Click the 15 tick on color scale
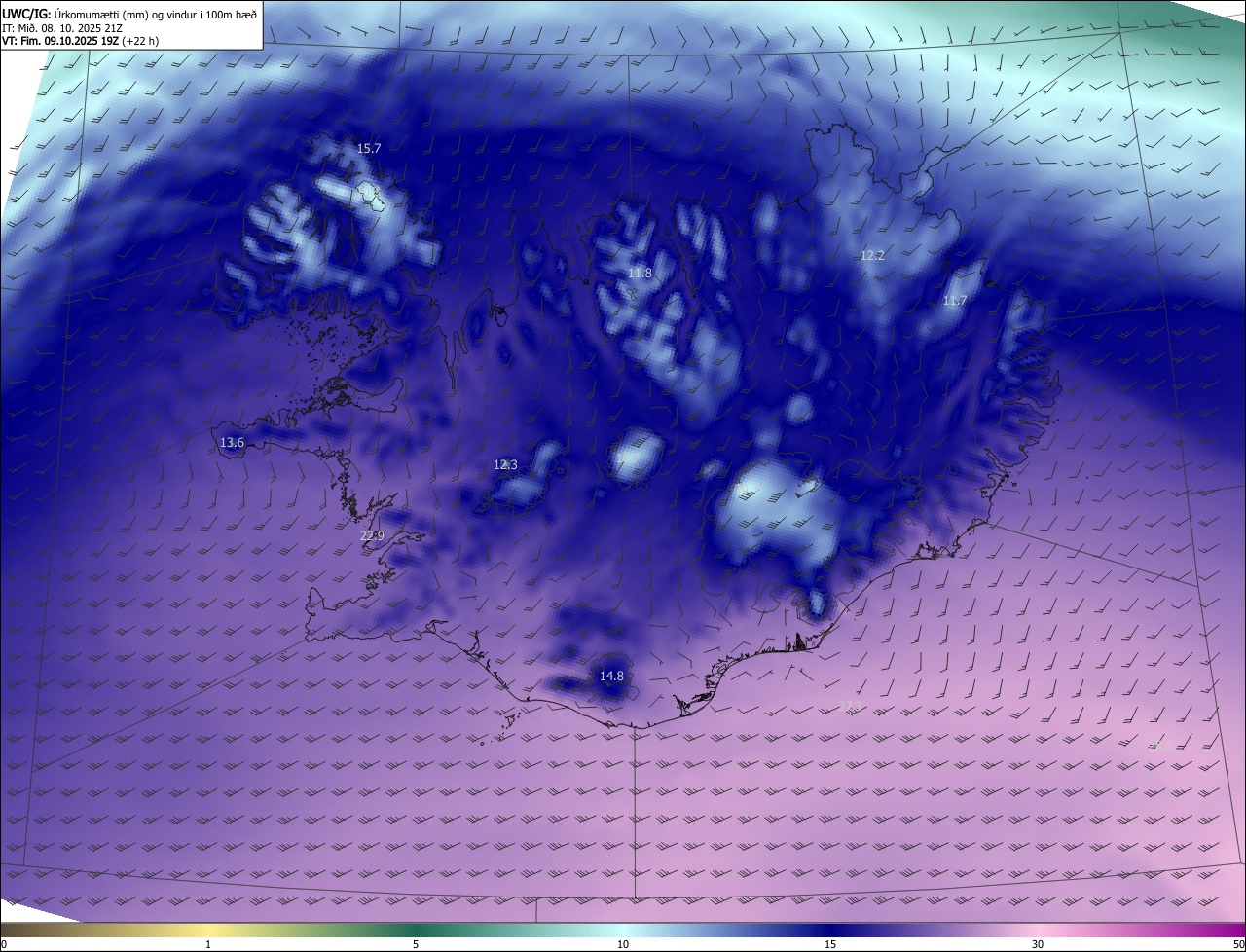This screenshot has height=952, width=1246. 830,944
